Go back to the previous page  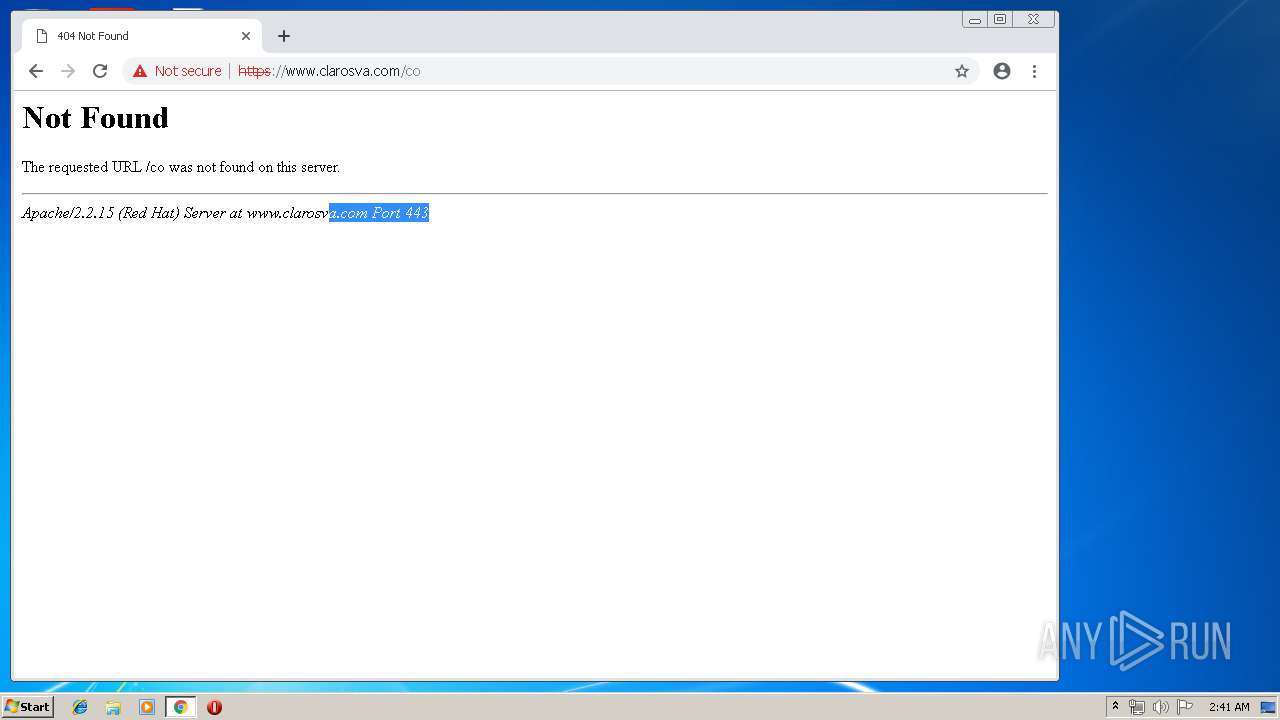(36, 71)
